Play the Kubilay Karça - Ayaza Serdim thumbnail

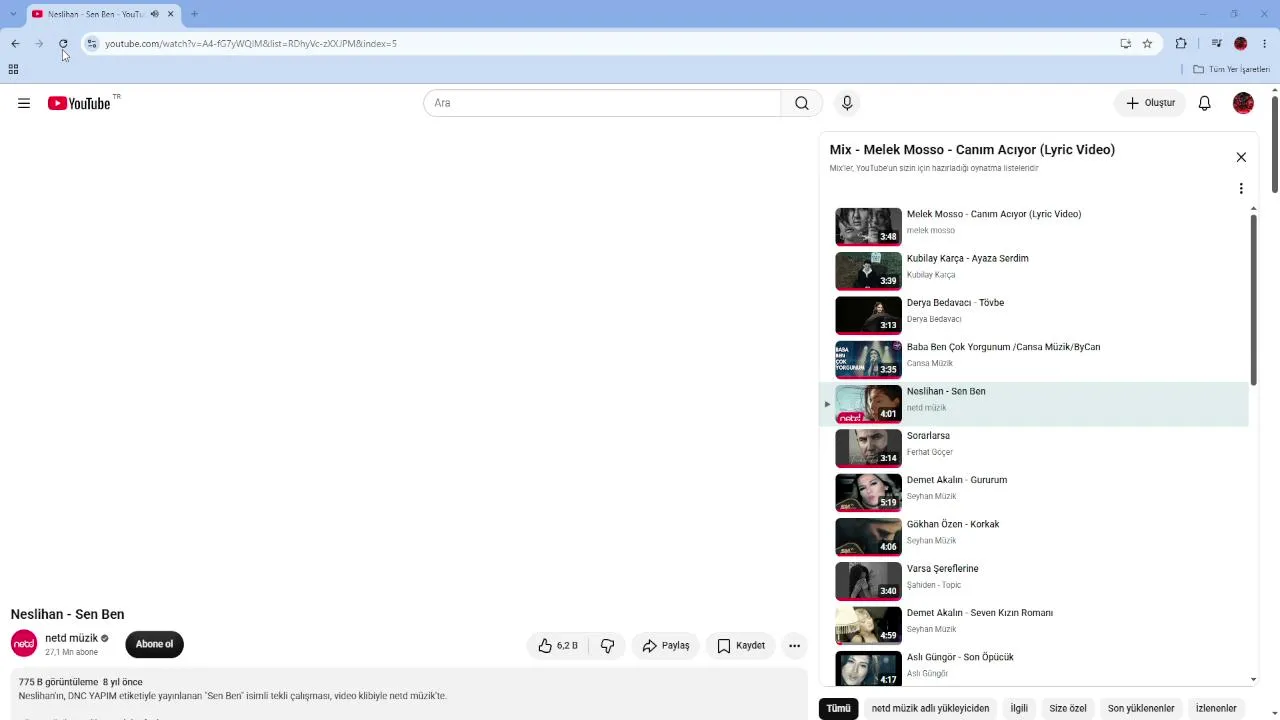pyautogui.click(x=868, y=270)
